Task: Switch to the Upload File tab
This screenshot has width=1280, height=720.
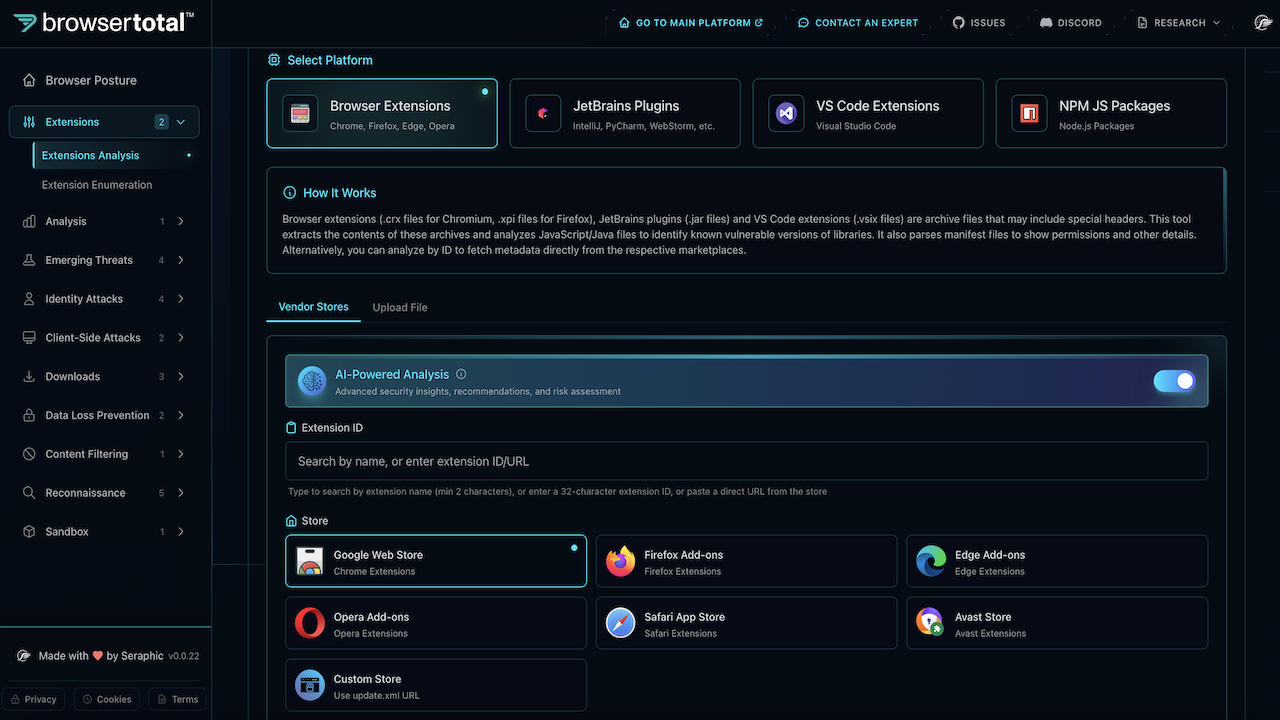Action: pos(400,307)
